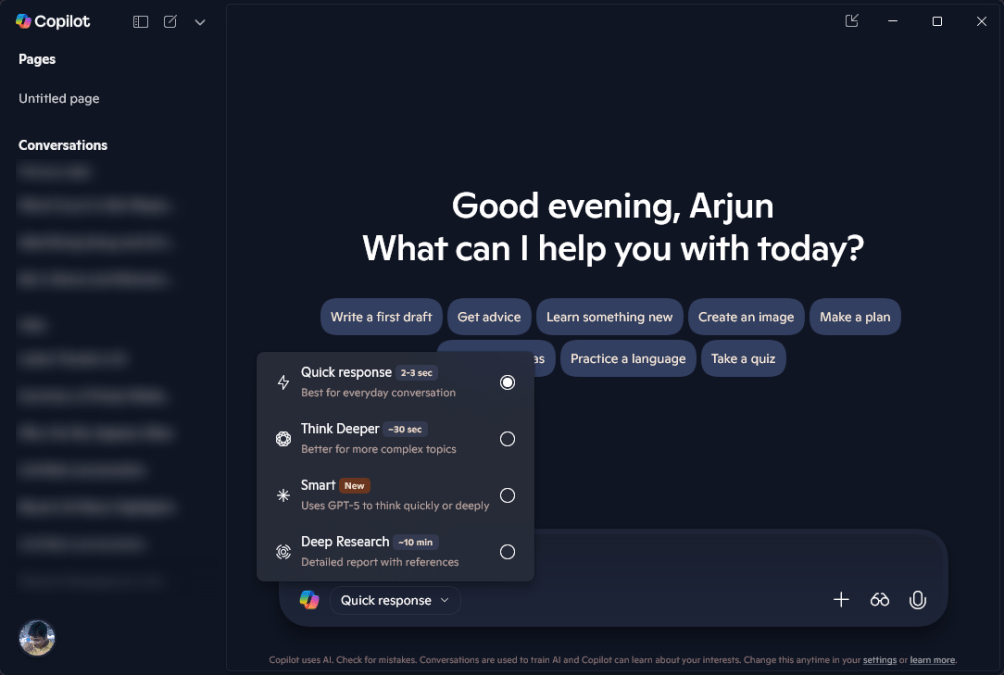Select Smart mode using GPT-5

[507, 495]
